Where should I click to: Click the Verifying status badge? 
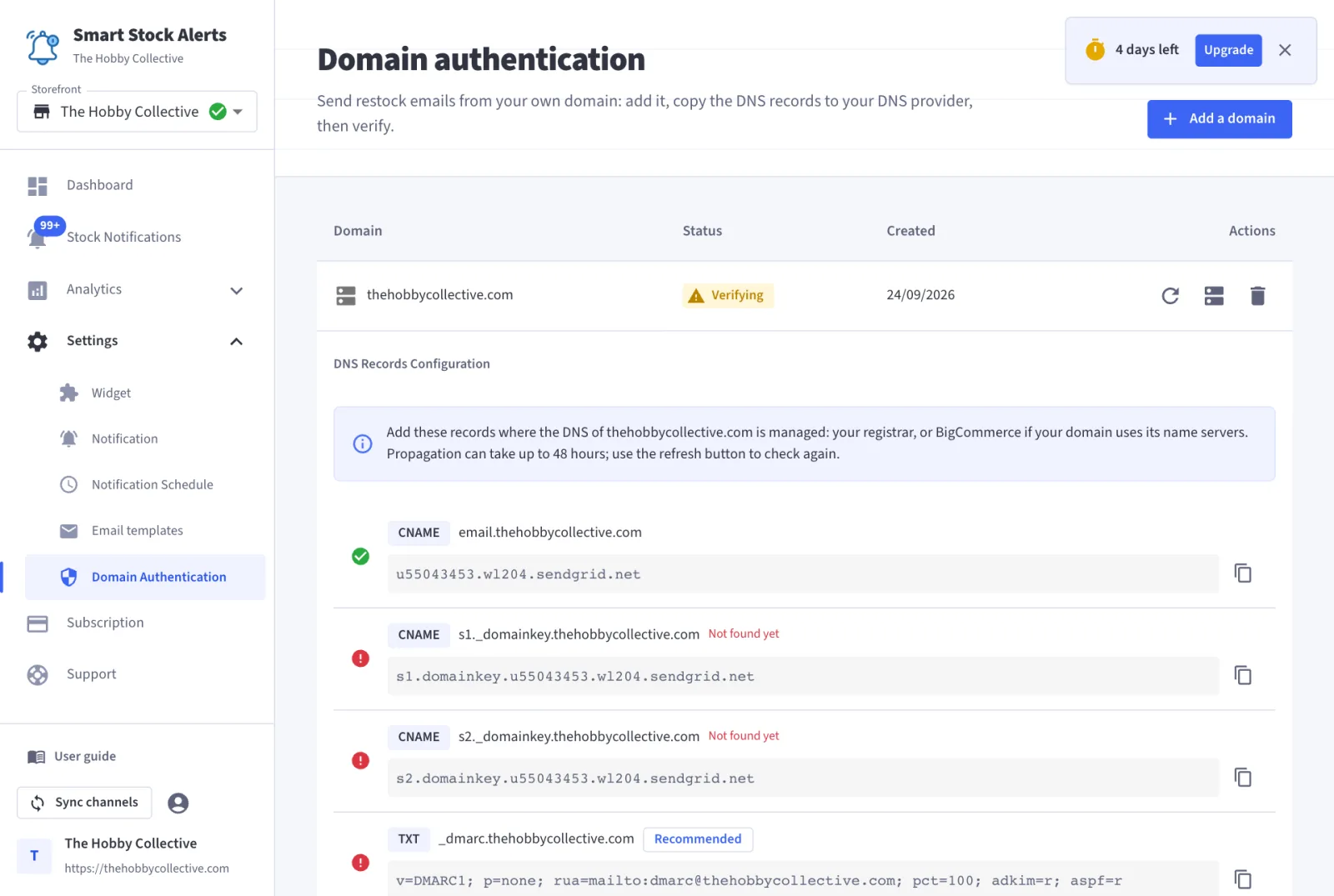728,295
